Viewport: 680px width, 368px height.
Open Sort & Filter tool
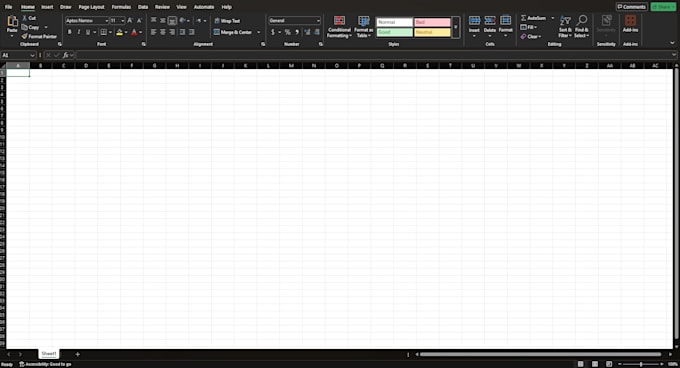click(565, 27)
